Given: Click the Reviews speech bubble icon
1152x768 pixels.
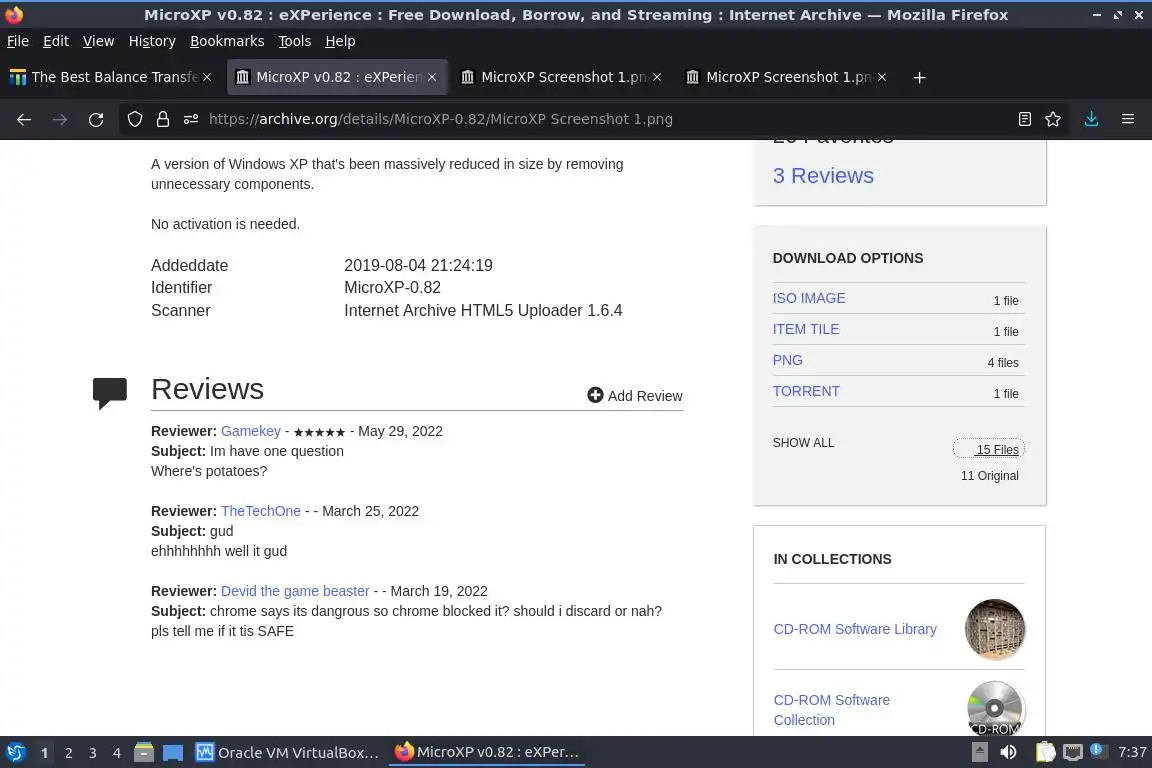Looking at the screenshot, I should click(110, 393).
